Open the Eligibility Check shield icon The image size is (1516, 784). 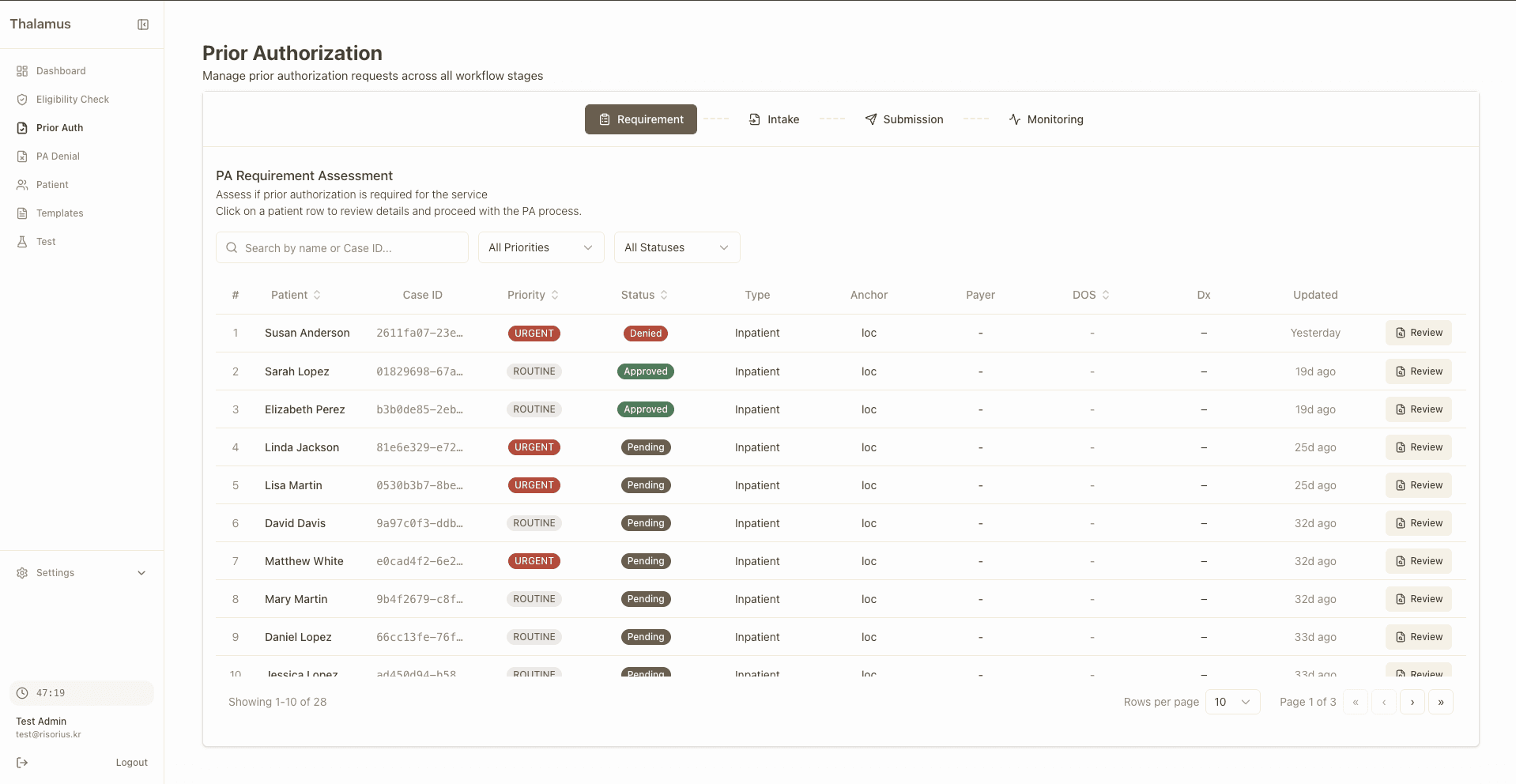pos(22,100)
